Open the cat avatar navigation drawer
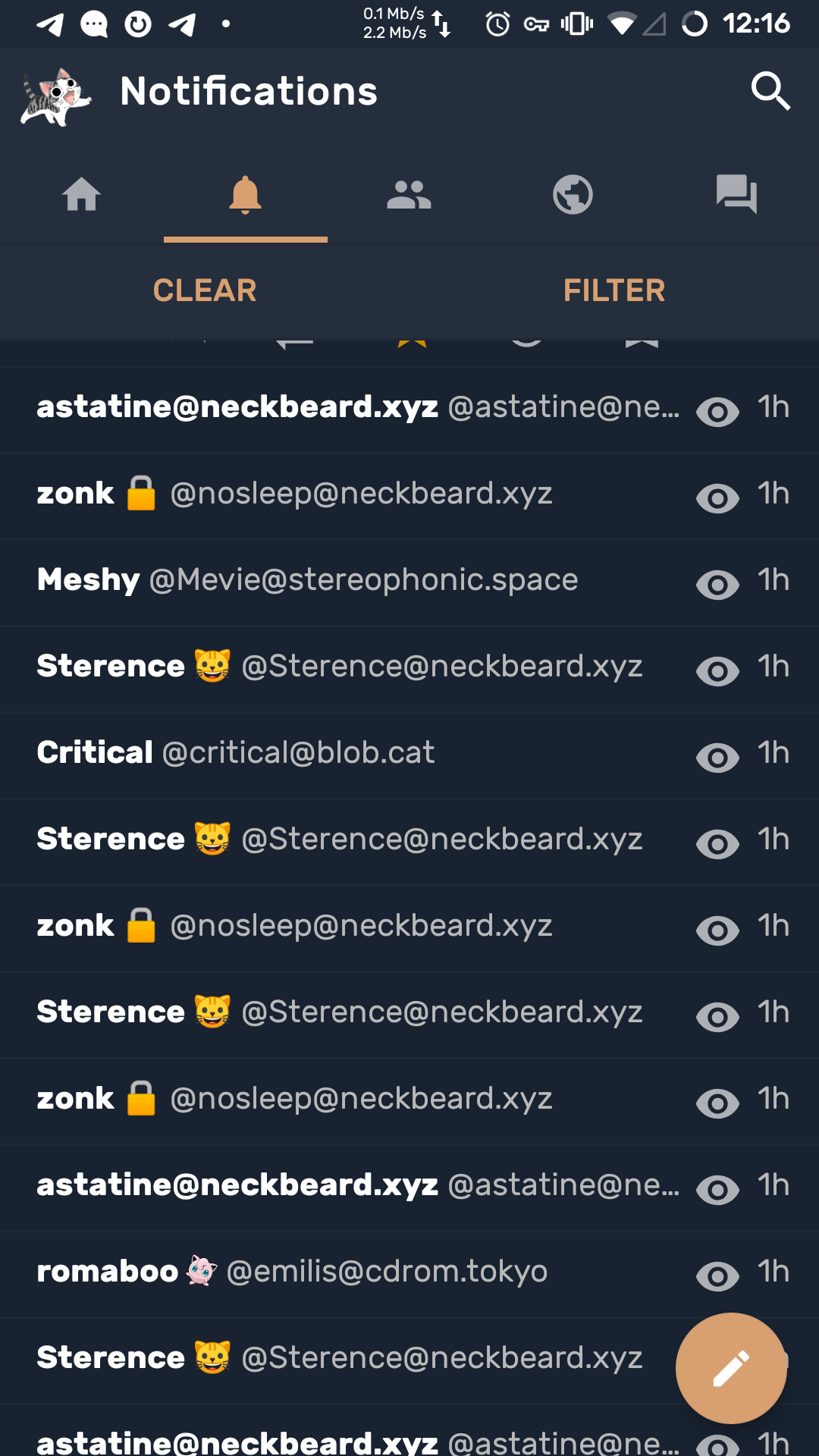This screenshot has height=1456, width=819. pos(55,96)
